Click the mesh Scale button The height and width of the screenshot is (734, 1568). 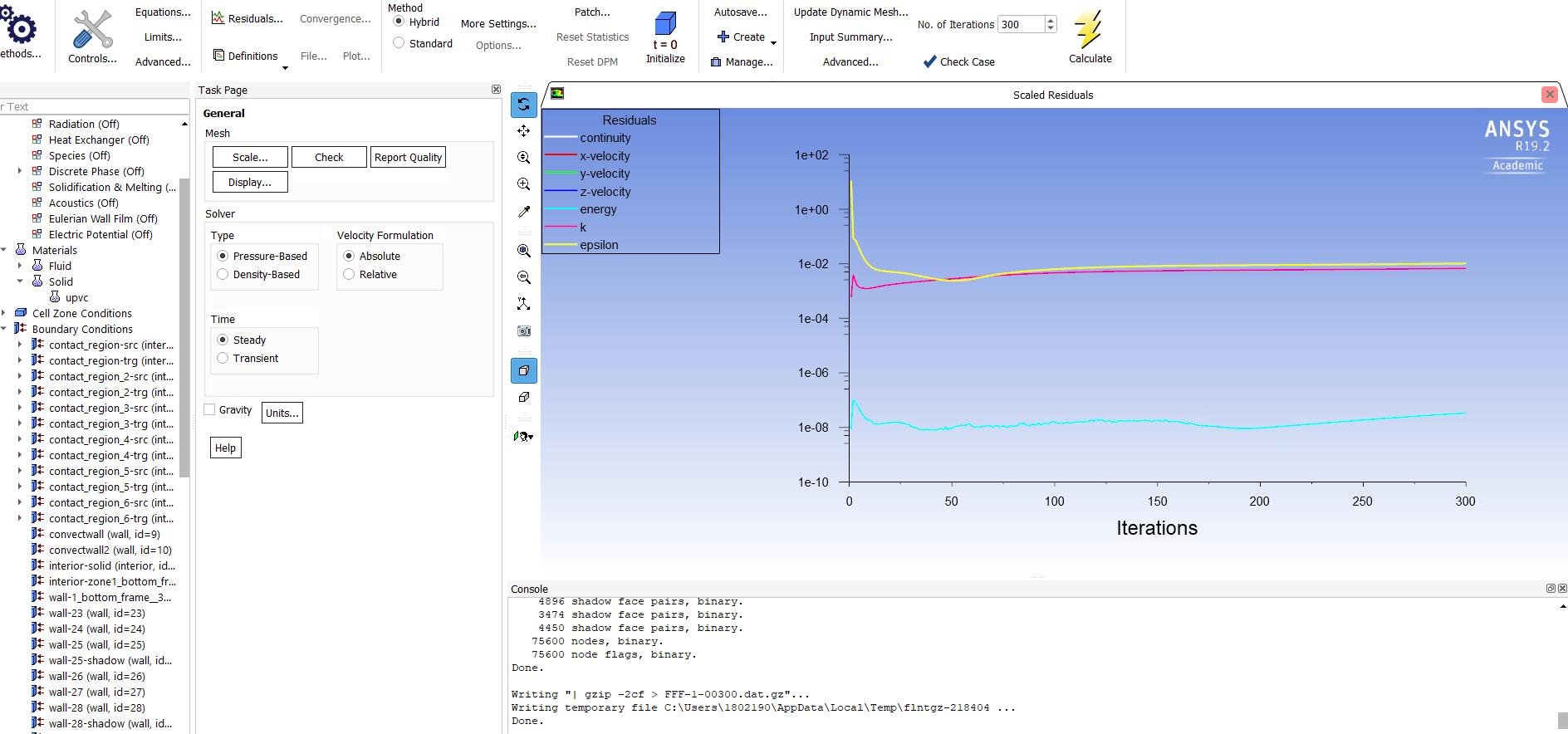(x=250, y=157)
